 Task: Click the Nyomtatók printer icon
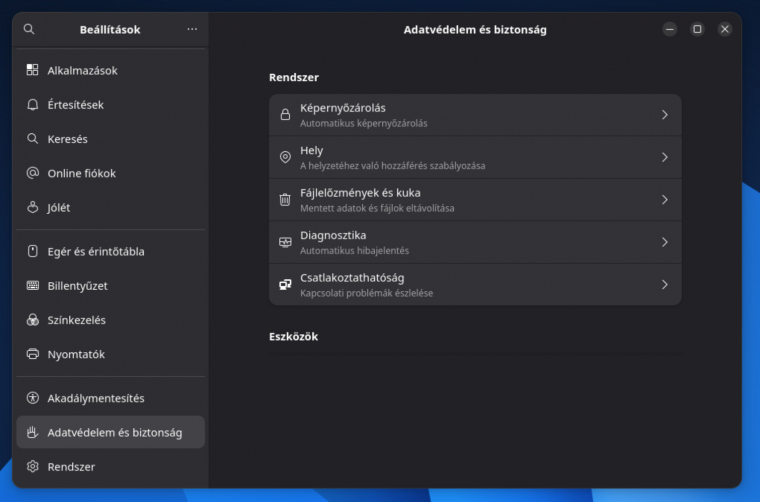tap(32, 354)
